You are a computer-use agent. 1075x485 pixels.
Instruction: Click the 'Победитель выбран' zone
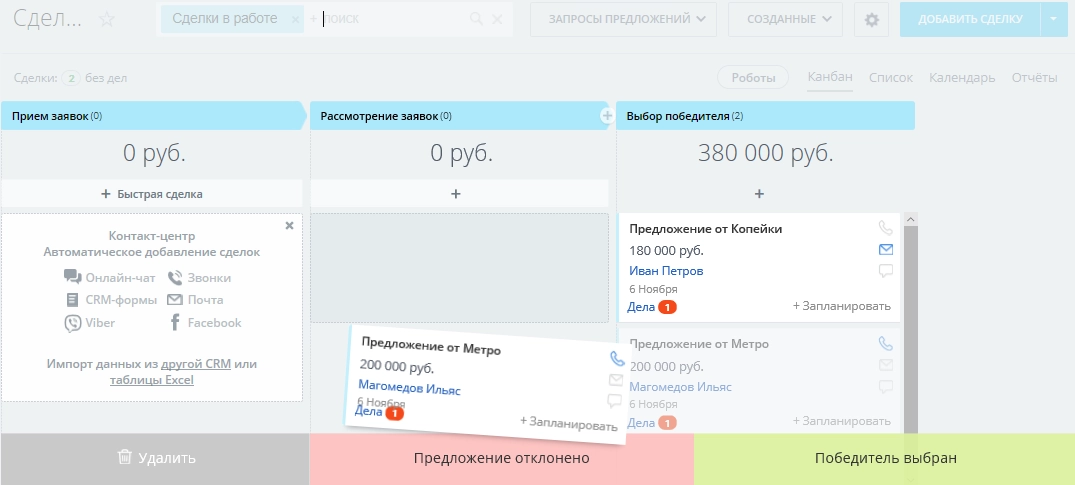[x=884, y=458]
